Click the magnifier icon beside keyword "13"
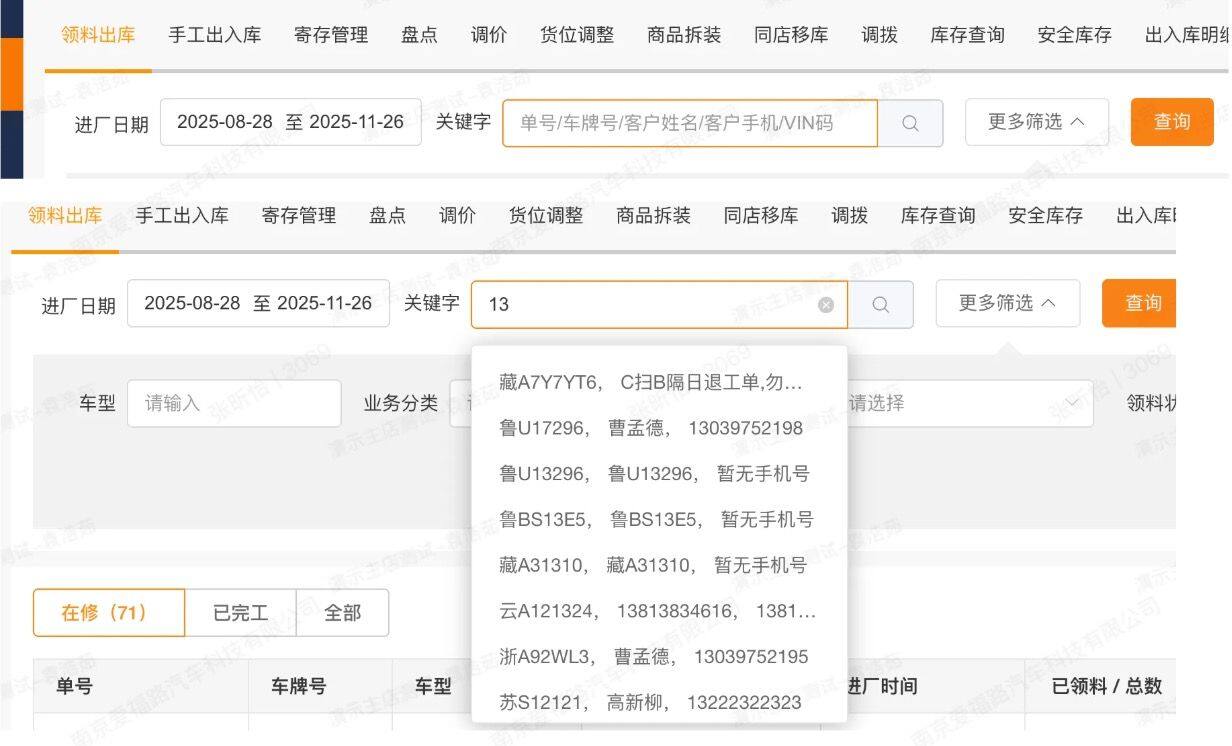1232x746 pixels. (x=880, y=305)
